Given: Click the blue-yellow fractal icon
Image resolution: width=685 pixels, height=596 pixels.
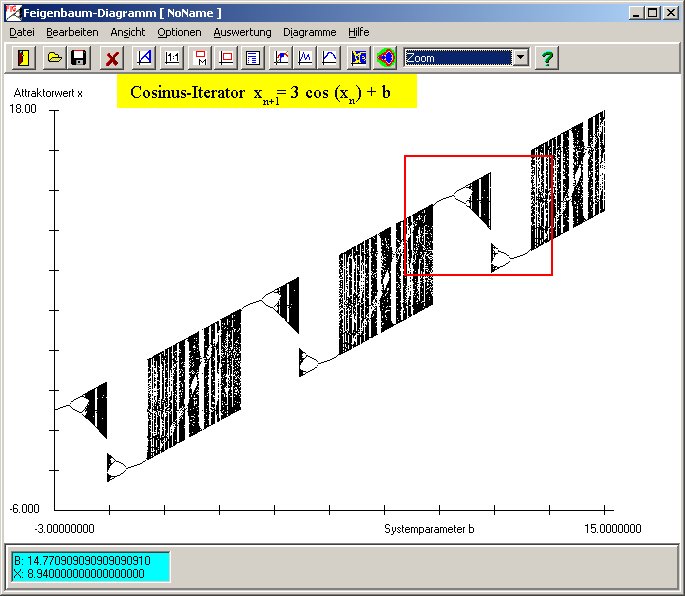Looking at the screenshot, I should 359,58.
